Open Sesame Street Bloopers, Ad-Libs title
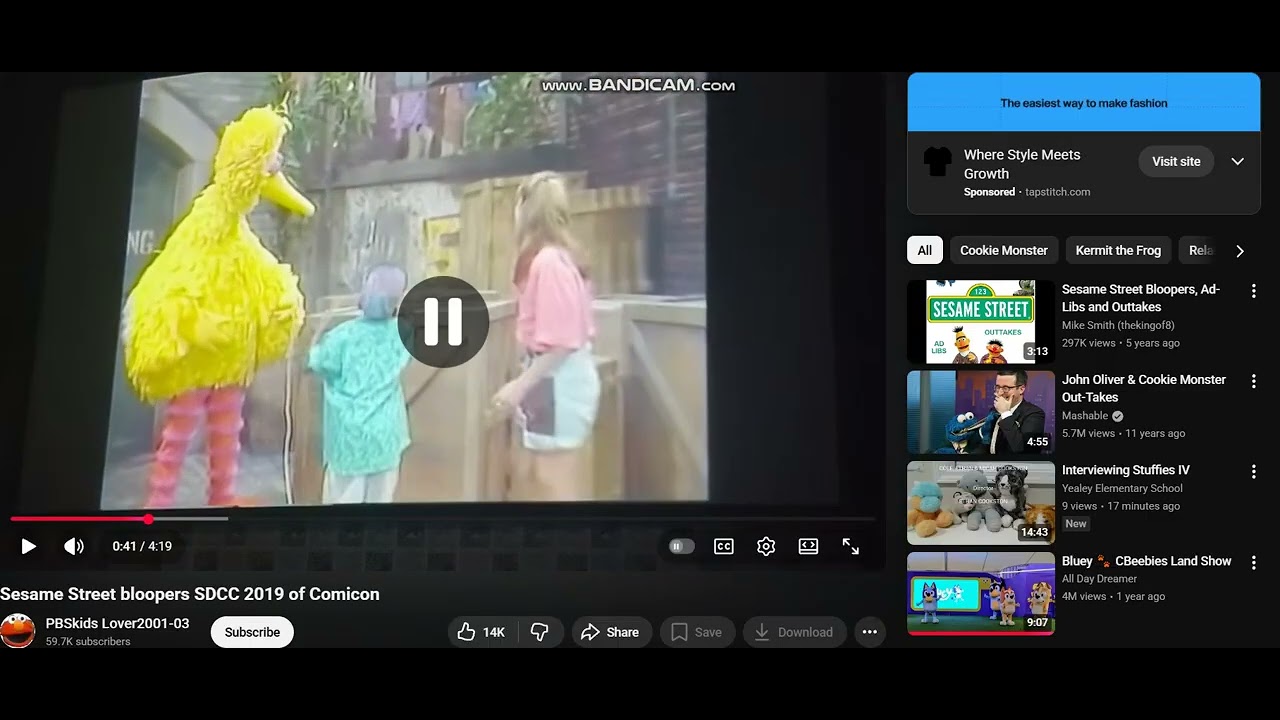Screen dimensions: 1280x720 1141,298
